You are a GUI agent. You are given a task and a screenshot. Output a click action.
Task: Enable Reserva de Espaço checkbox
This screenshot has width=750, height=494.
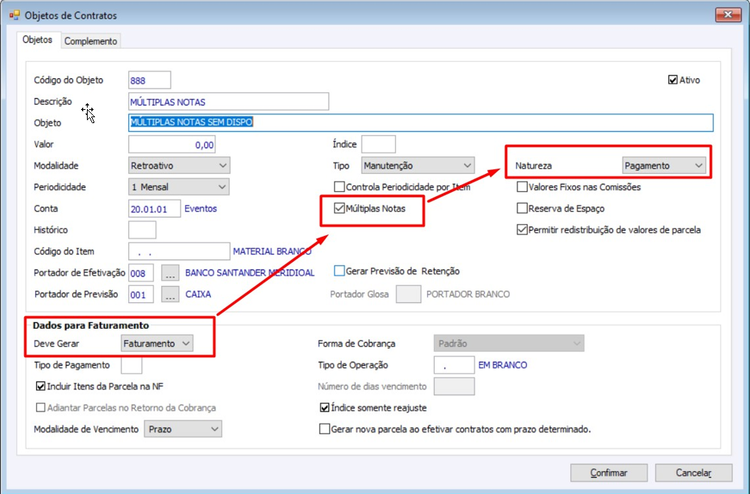click(x=522, y=208)
